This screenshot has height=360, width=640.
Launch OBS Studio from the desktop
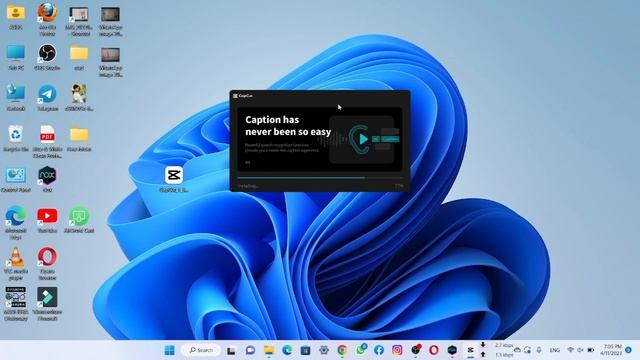coord(47,53)
